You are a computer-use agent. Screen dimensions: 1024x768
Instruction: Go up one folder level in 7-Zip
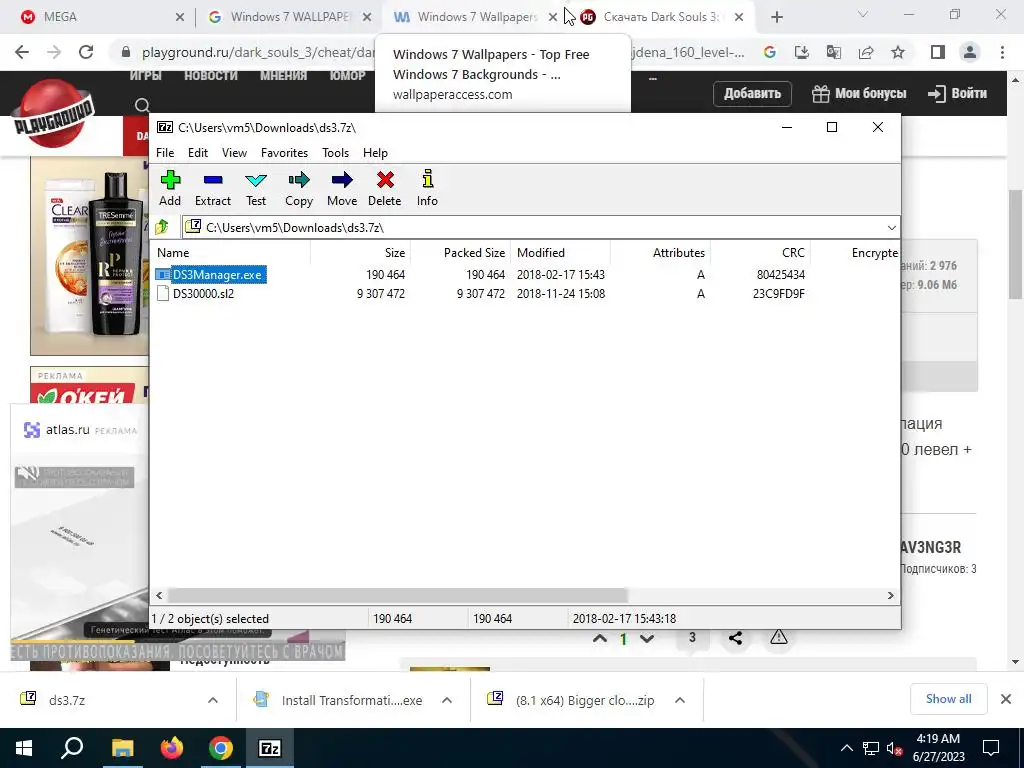coord(162,227)
